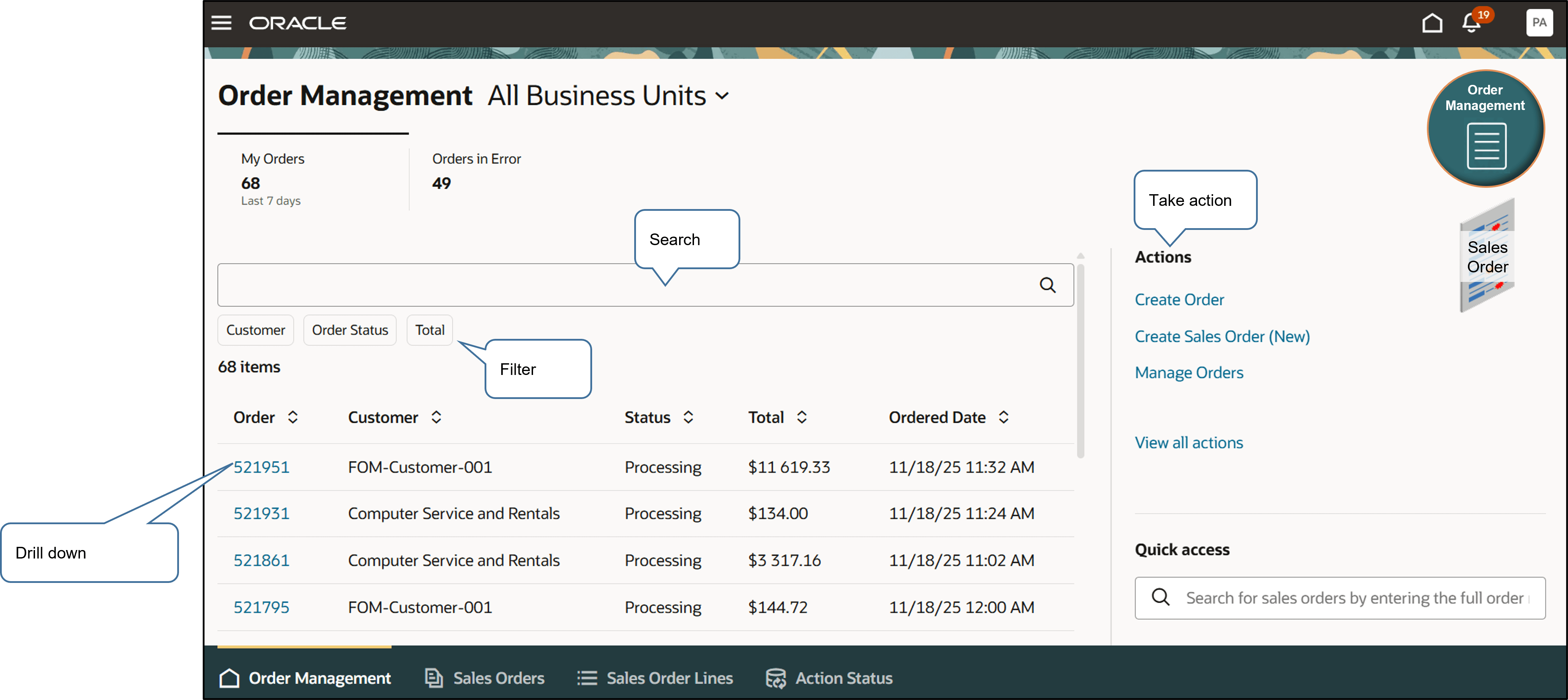Open notifications bell with 19 alerts

tap(1472, 23)
